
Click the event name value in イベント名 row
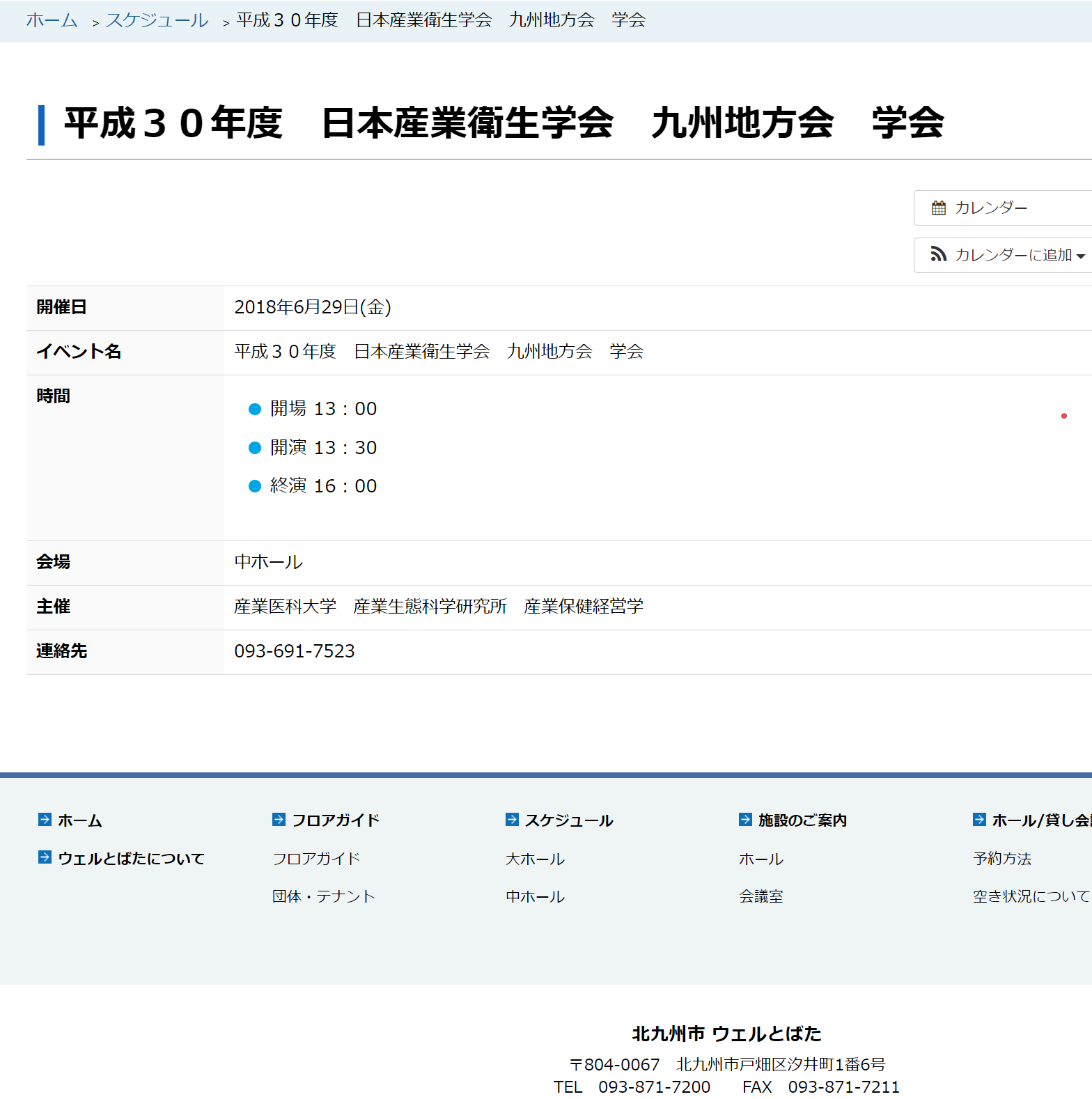point(439,352)
